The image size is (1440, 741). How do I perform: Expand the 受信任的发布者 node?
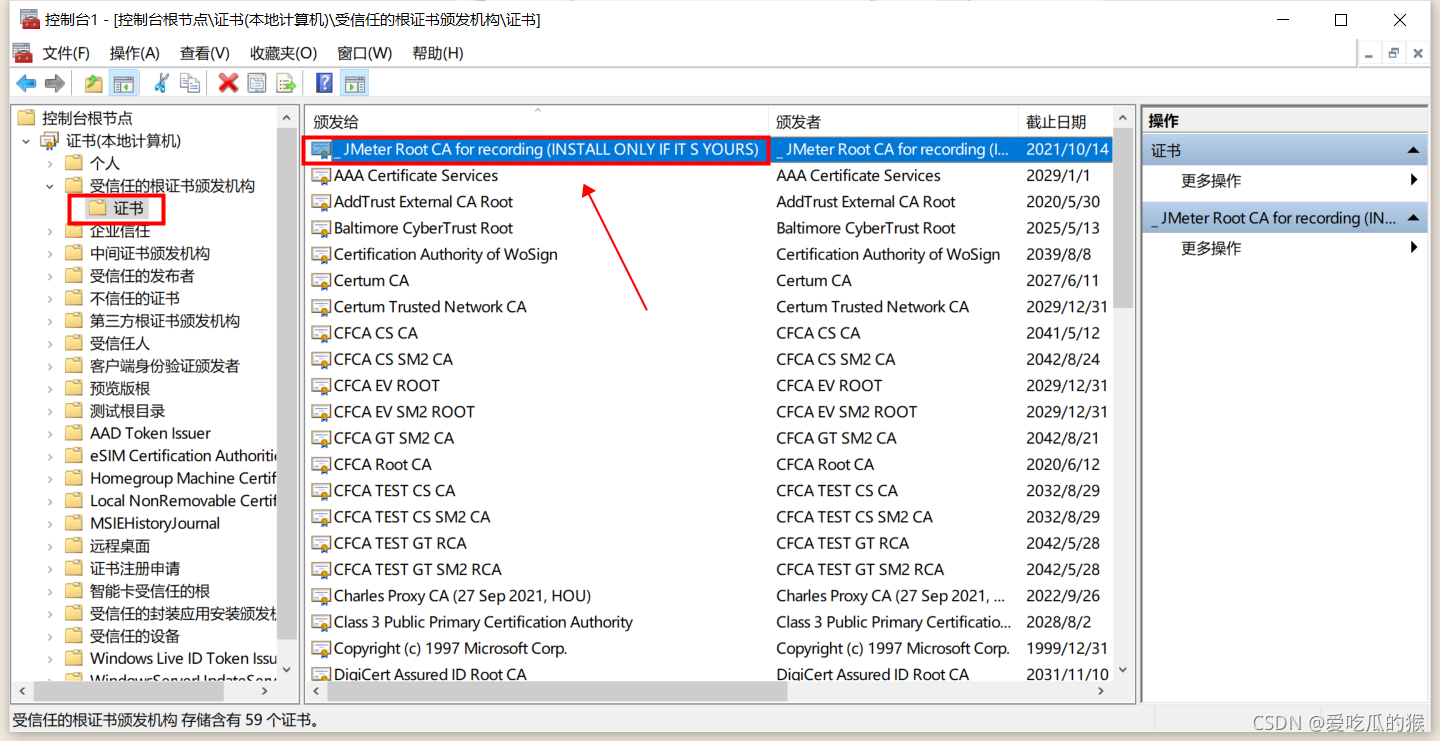click(50, 276)
